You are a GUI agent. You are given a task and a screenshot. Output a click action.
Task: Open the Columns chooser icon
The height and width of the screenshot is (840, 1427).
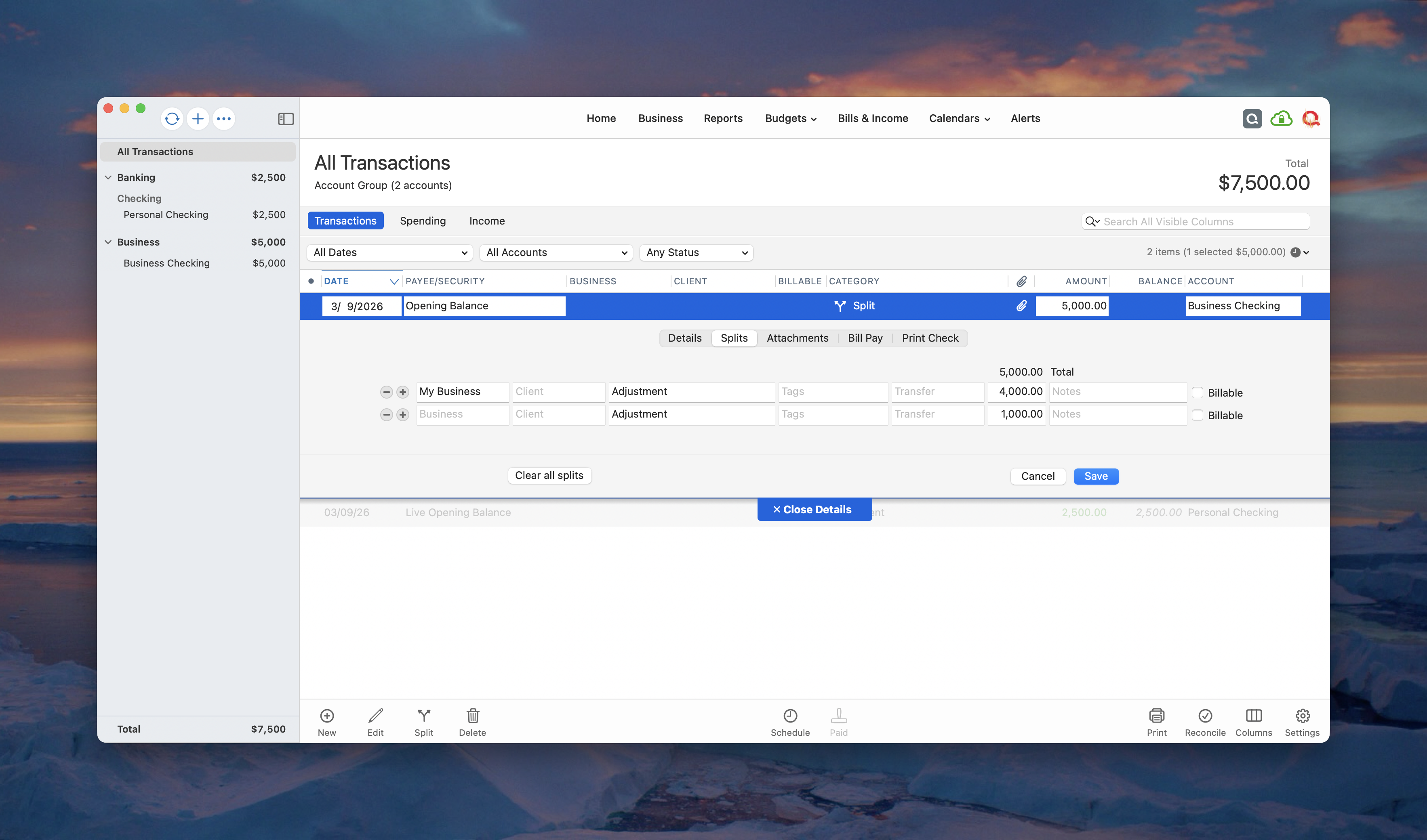coord(1253,716)
